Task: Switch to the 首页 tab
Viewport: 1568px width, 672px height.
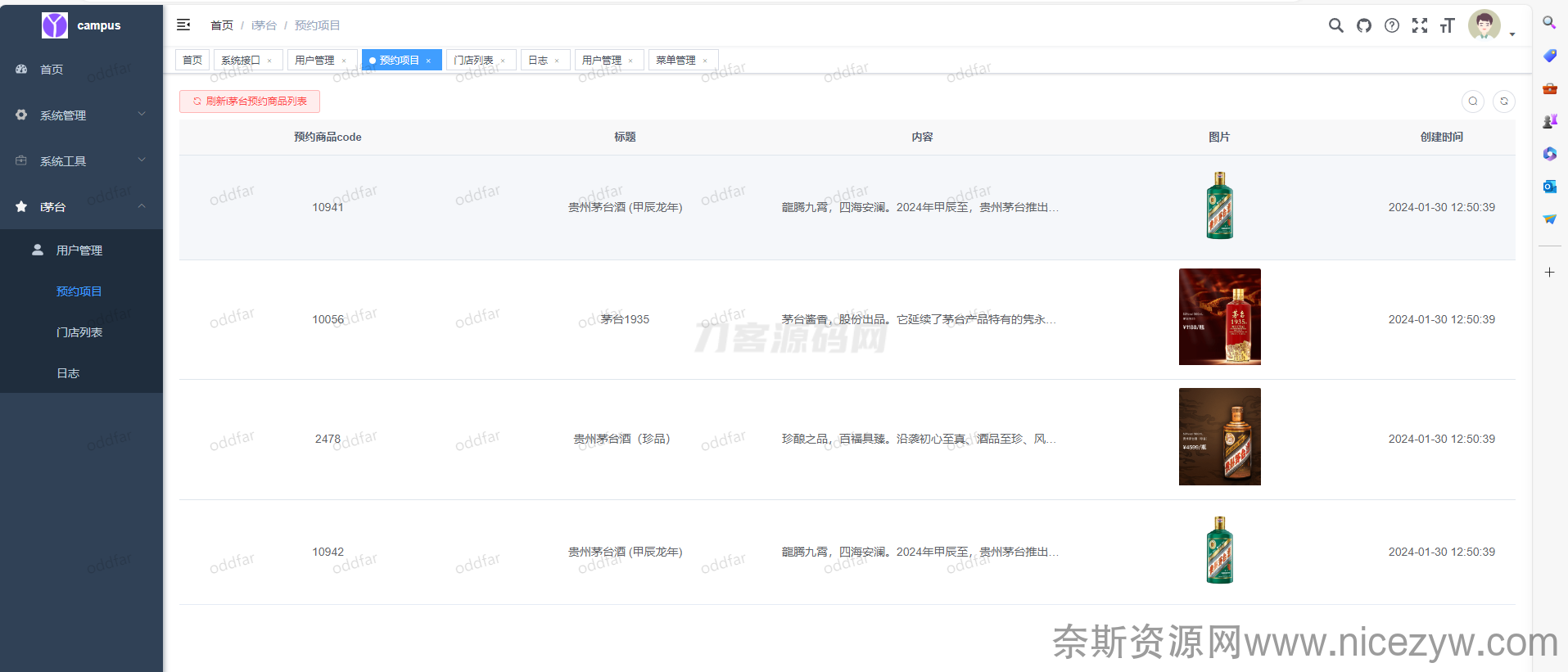Action: 192,60
